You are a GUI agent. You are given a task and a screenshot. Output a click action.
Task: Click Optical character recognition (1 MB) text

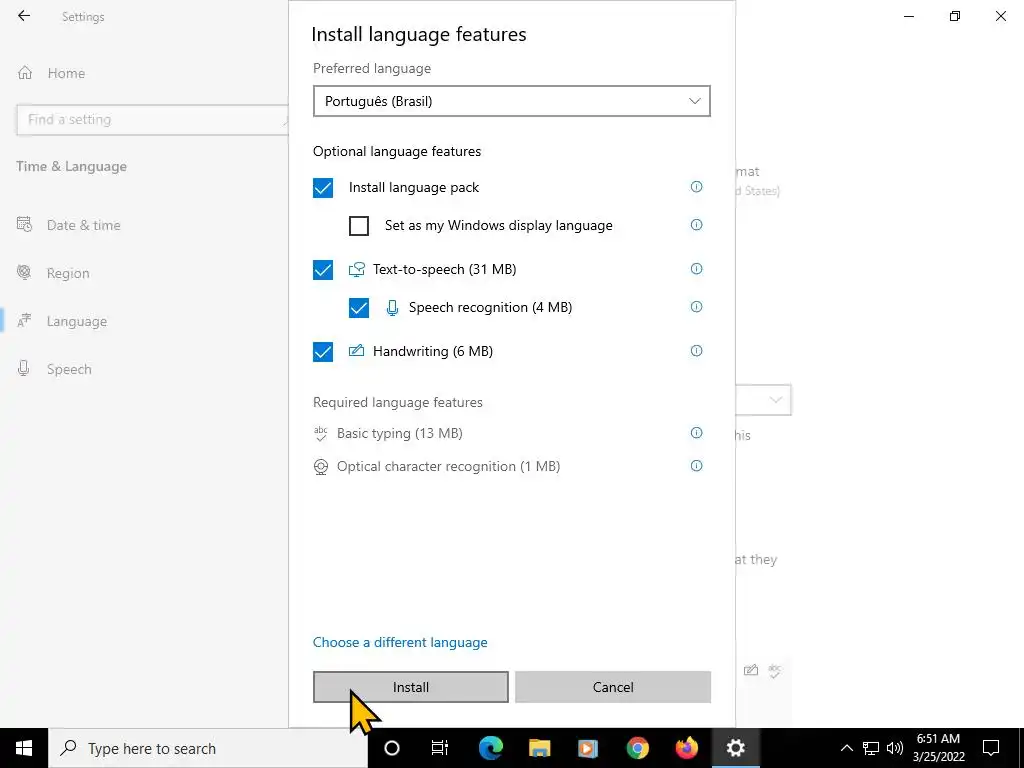(448, 466)
